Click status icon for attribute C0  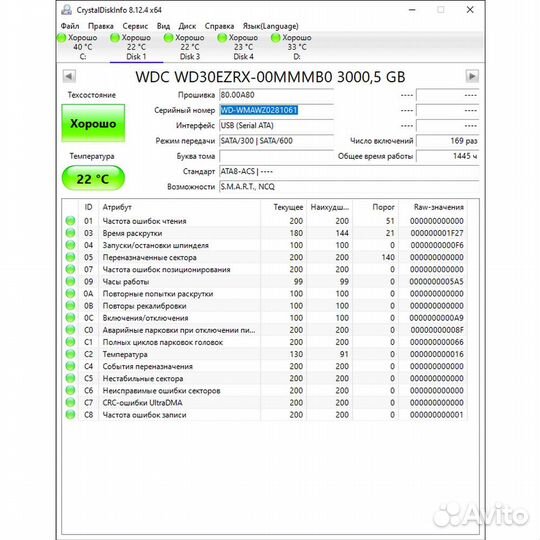coord(71,330)
